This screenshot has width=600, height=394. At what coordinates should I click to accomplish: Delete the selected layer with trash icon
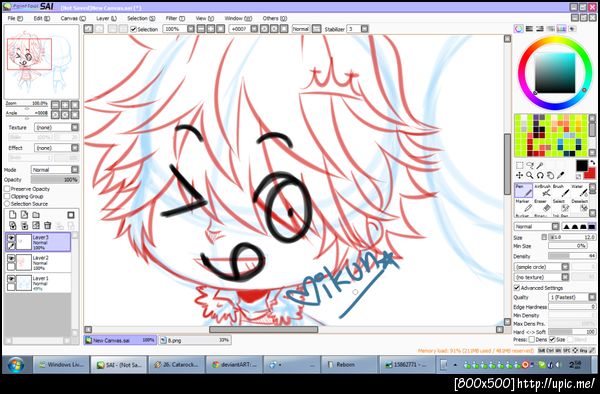(x=47, y=225)
